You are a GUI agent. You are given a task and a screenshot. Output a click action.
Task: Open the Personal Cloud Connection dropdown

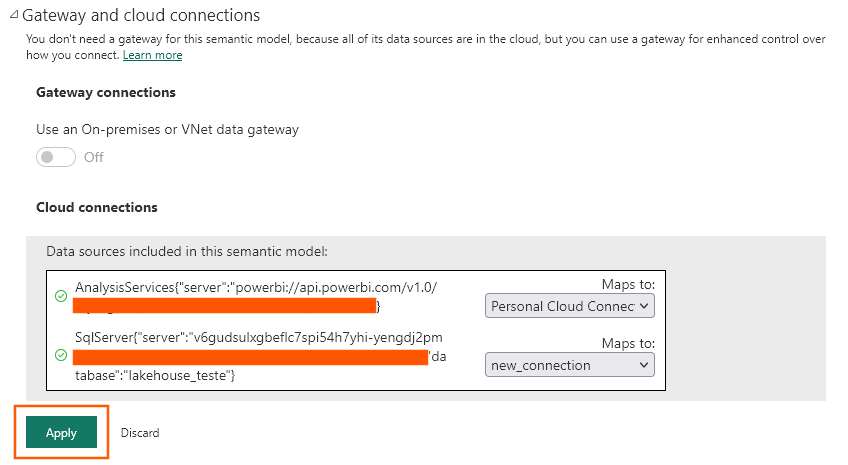coord(569,306)
